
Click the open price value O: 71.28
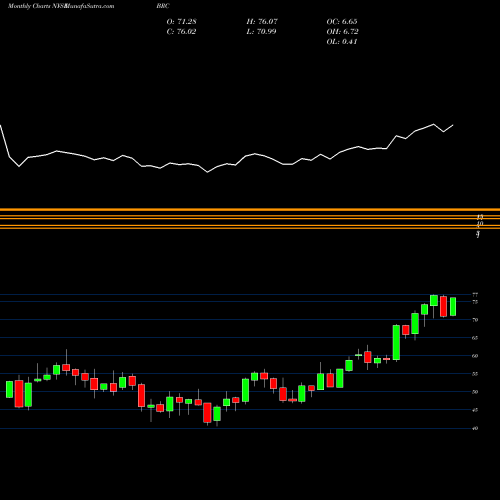pos(181,22)
